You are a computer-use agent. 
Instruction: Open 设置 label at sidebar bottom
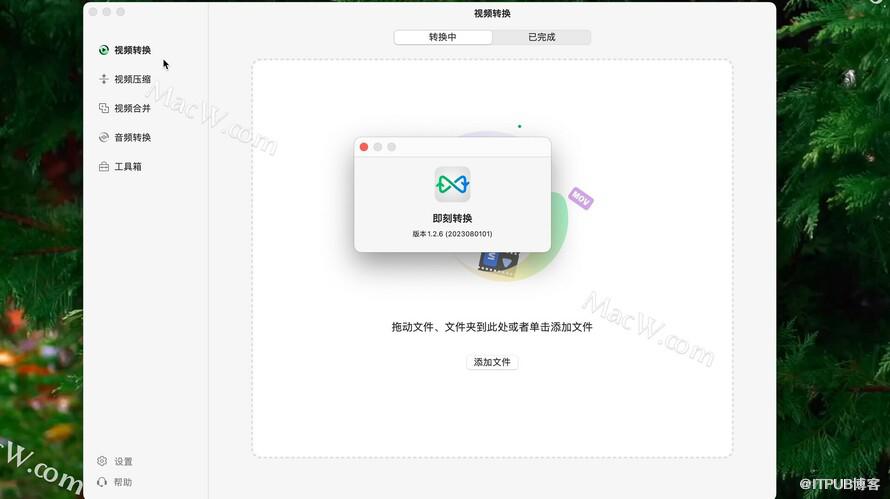tap(123, 462)
